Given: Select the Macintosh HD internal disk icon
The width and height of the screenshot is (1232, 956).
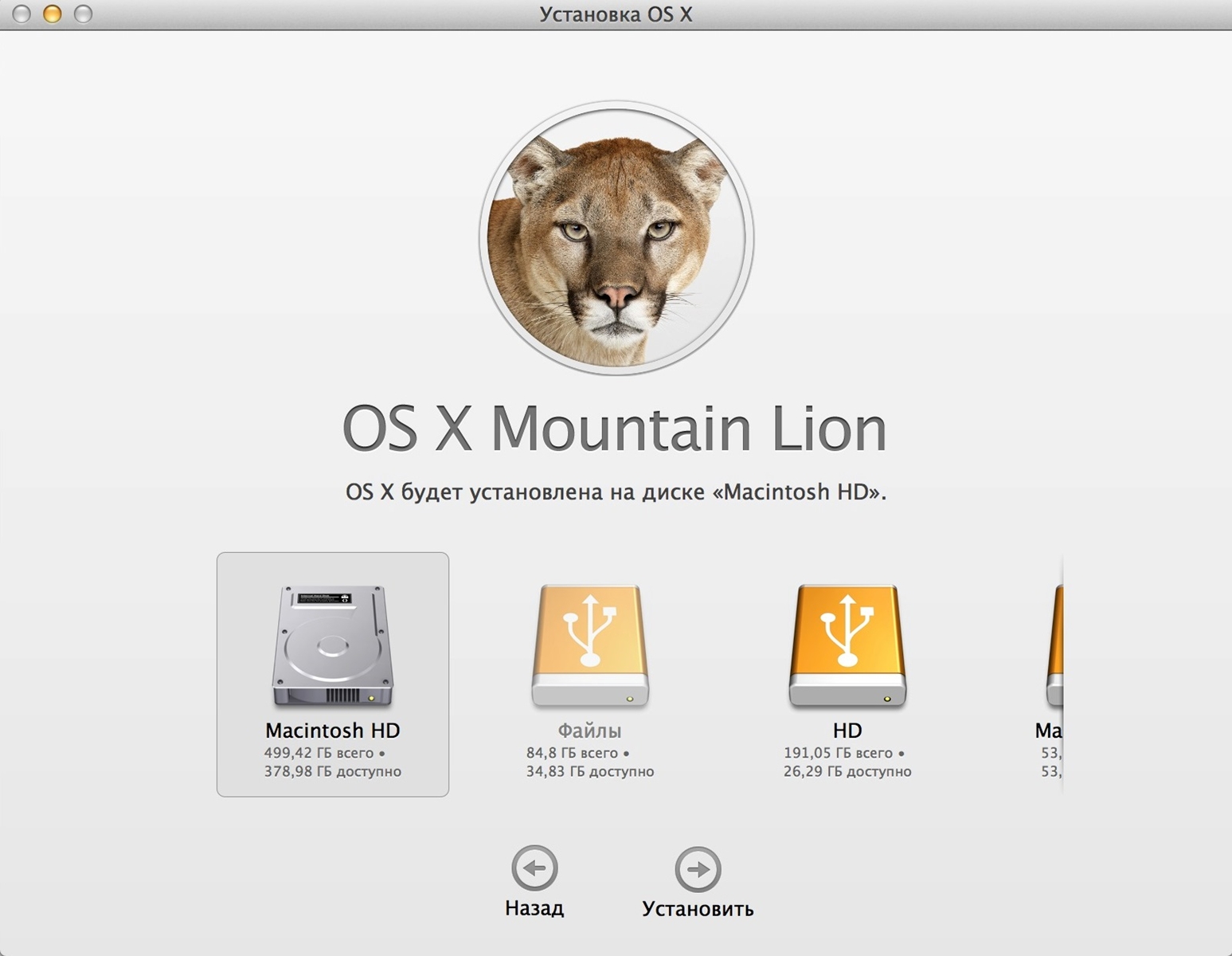Looking at the screenshot, I should [333, 646].
